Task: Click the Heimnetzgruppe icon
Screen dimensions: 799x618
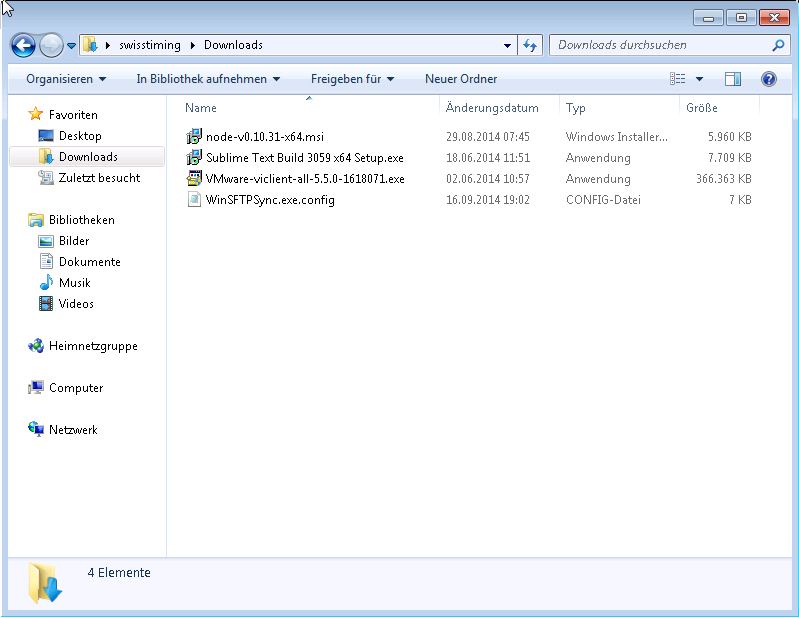Action: [36, 346]
